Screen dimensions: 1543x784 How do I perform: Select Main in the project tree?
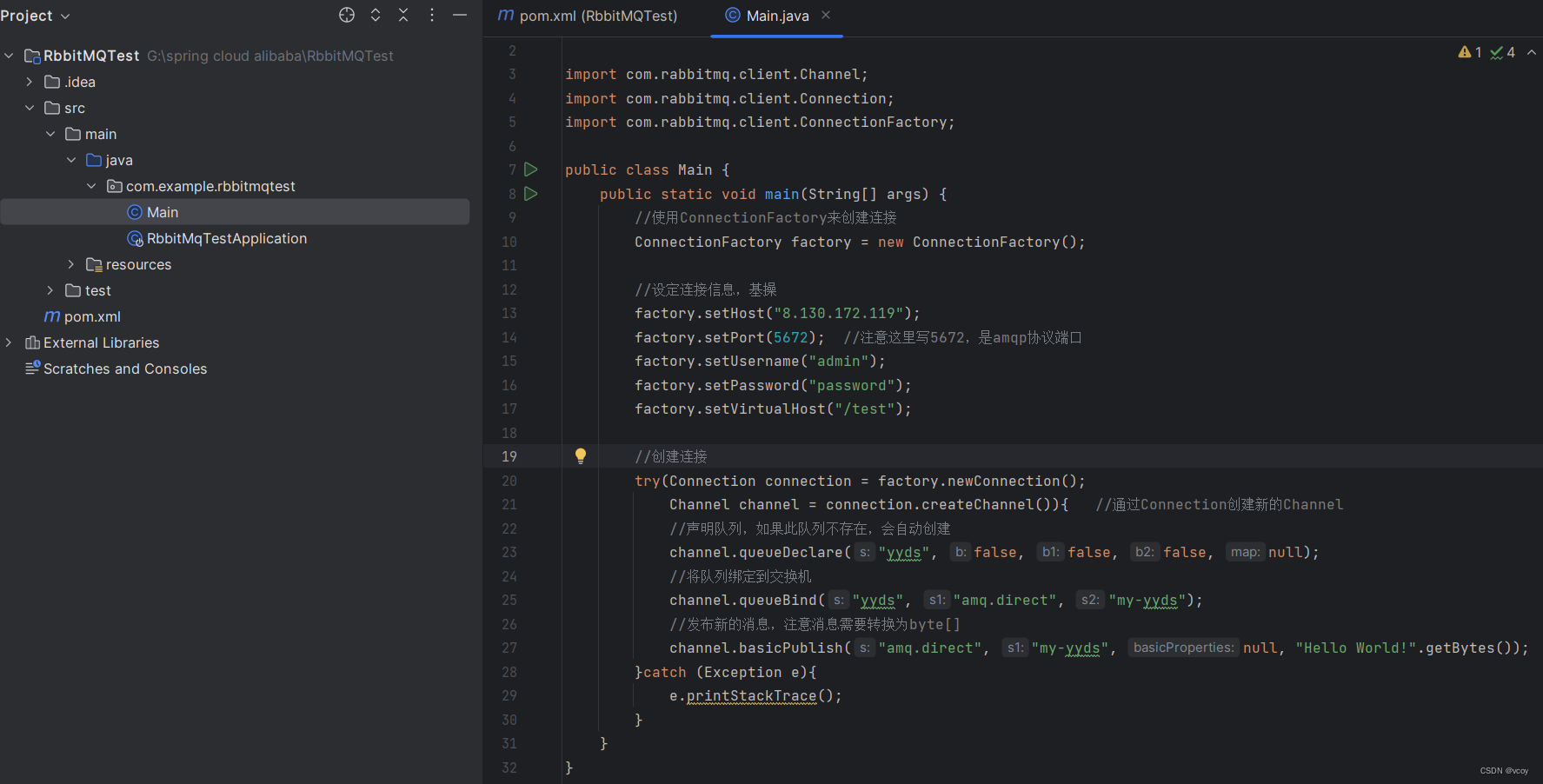coord(235,212)
